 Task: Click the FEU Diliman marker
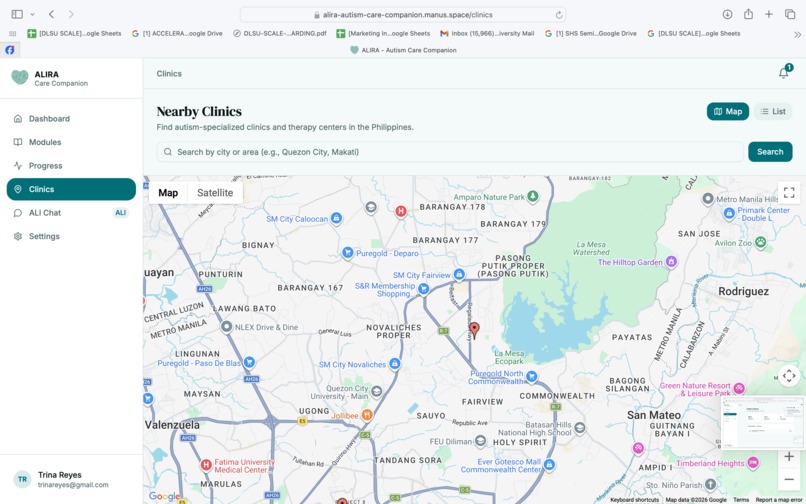point(480,441)
